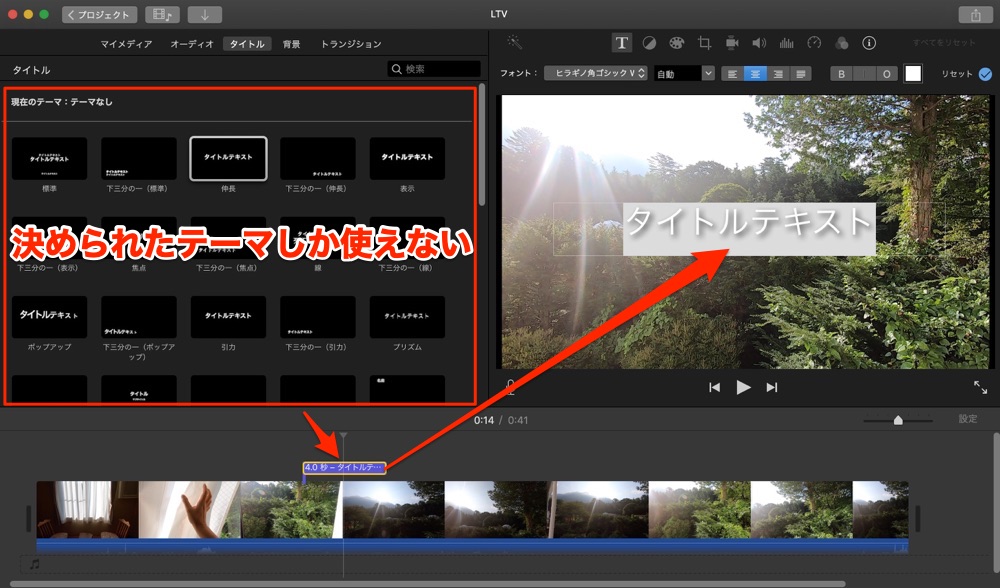The height and width of the screenshot is (588, 1000).
Task: Select the 下三分の一（伸長） title thumbnail
Action: click(318, 158)
